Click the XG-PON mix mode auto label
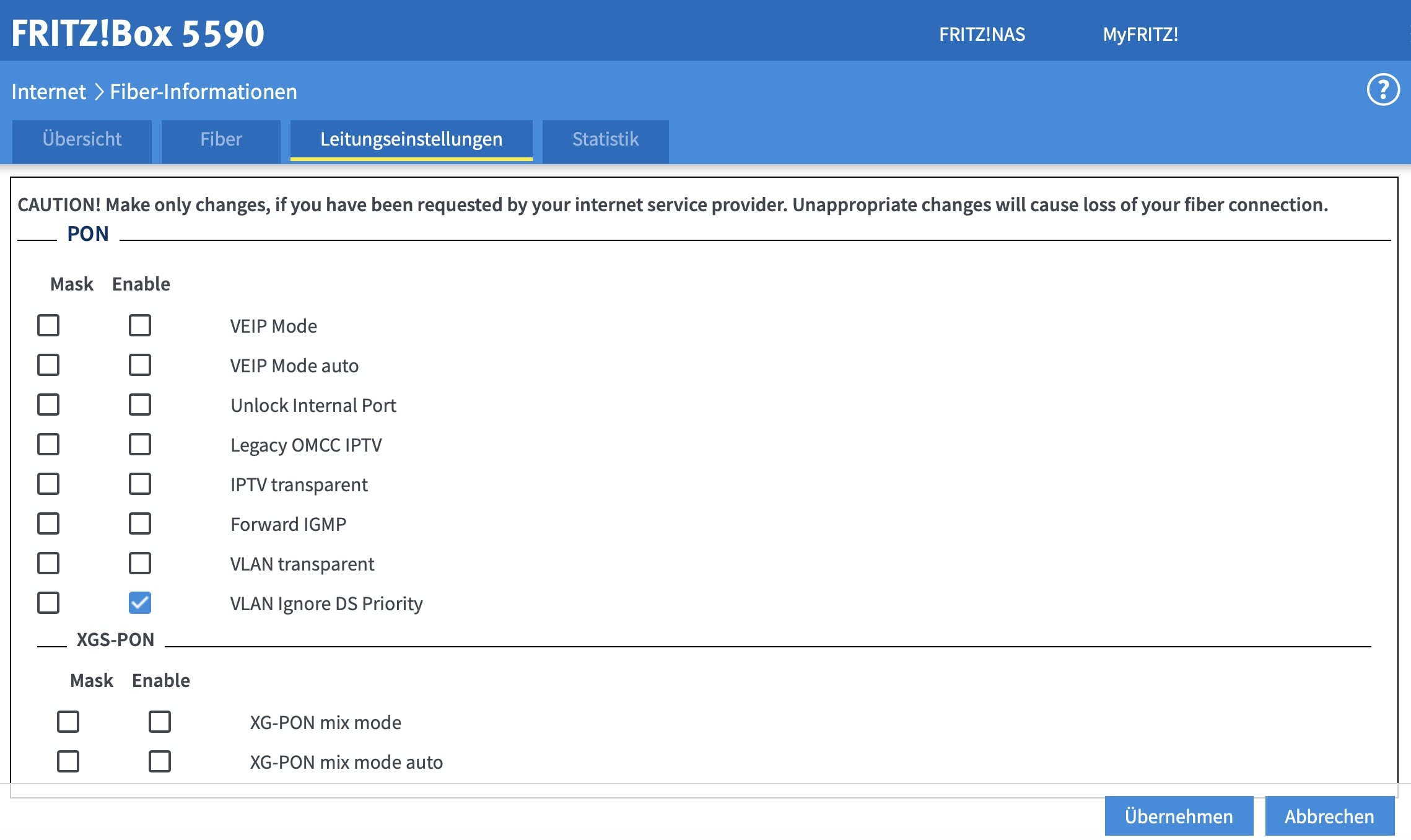Viewport: 1411px width, 840px height. tap(346, 762)
